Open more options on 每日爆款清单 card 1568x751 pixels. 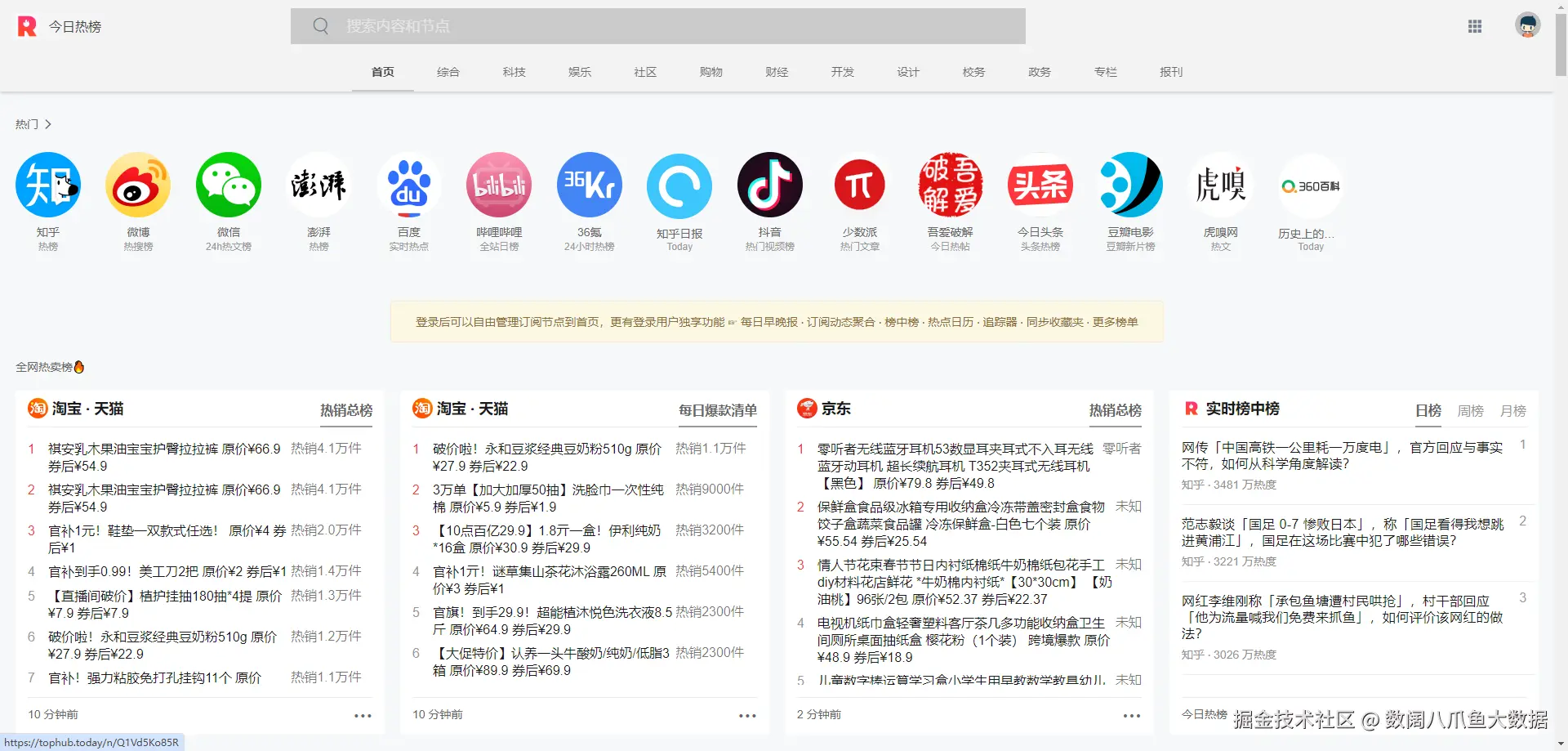click(747, 716)
